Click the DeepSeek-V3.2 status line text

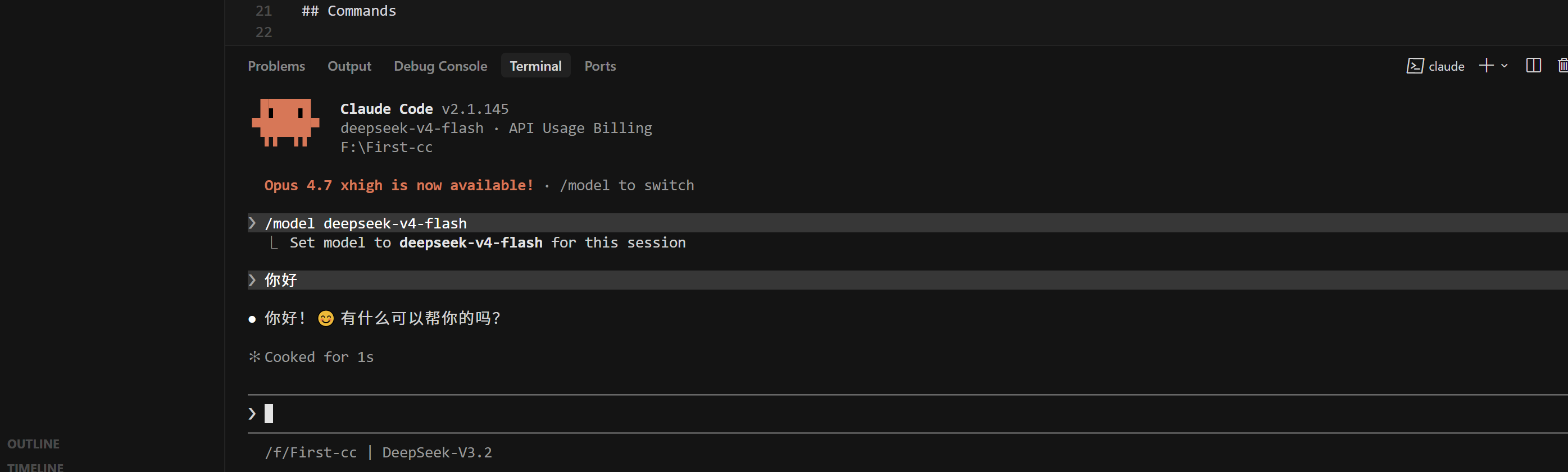[x=437, y=452]
